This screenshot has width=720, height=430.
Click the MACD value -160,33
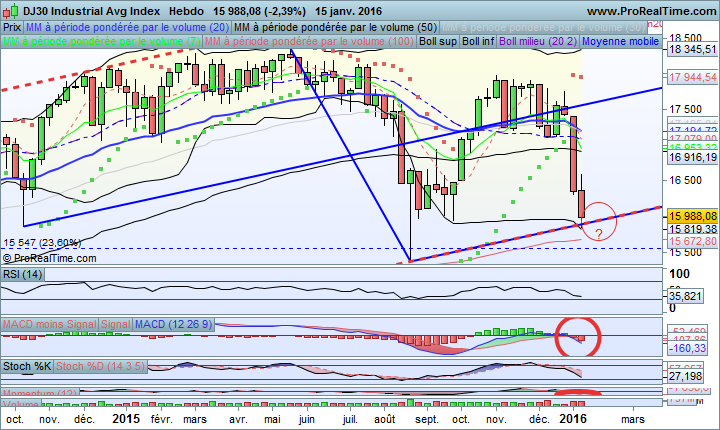[x=686, y=348]
